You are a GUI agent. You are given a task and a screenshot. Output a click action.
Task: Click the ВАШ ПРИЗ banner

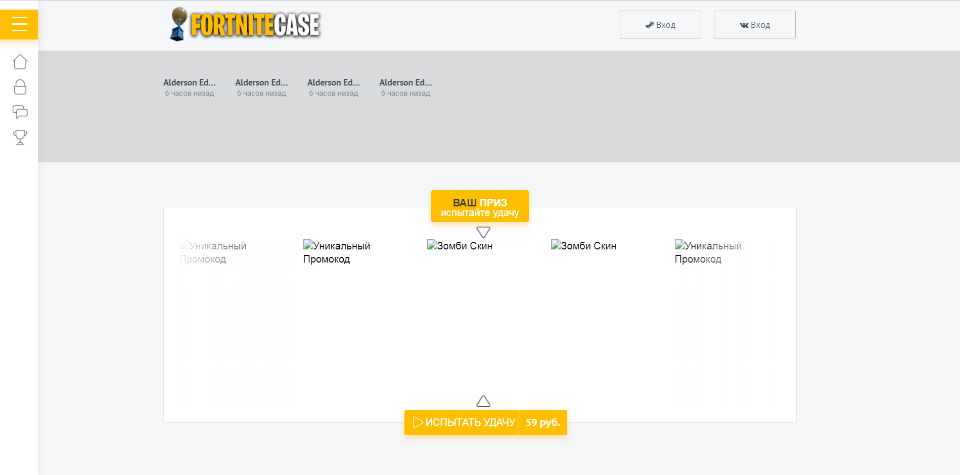click(x=480, y=206)
